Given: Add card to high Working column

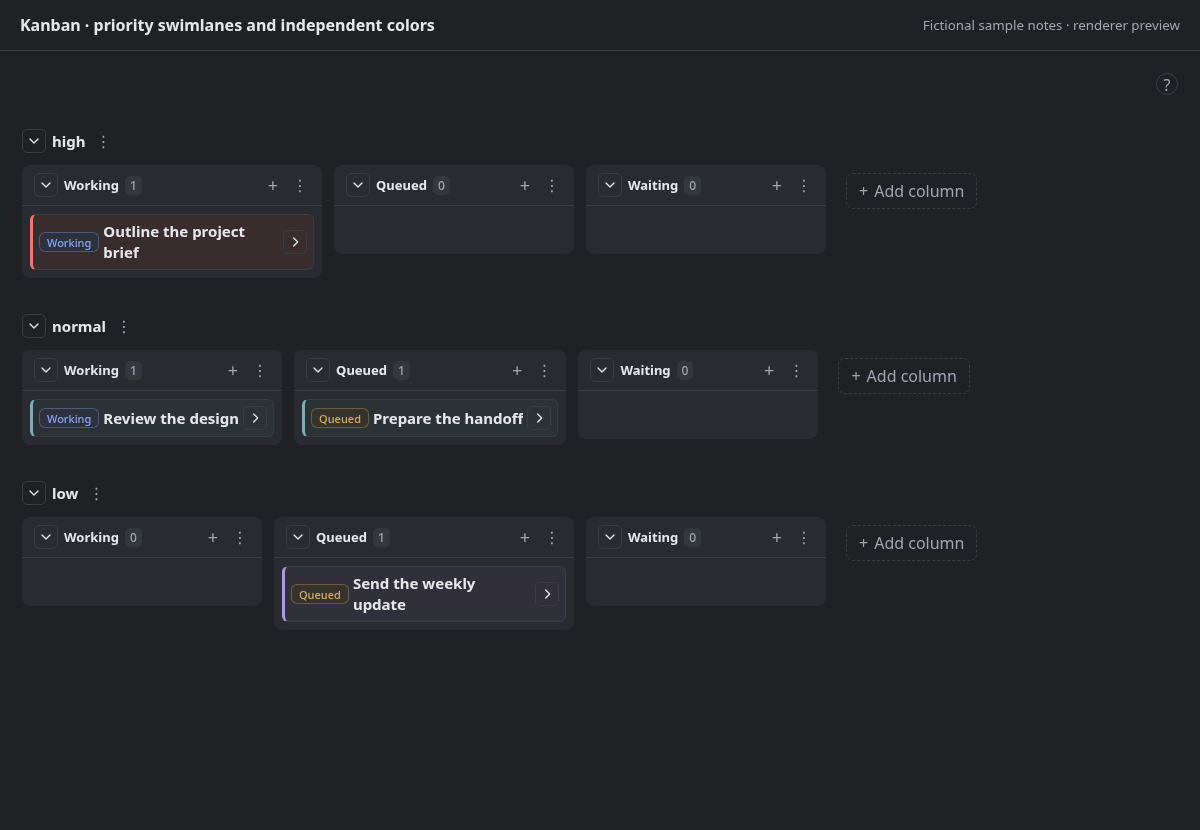Looking at the screenshot, I should (x=272, y=185).
